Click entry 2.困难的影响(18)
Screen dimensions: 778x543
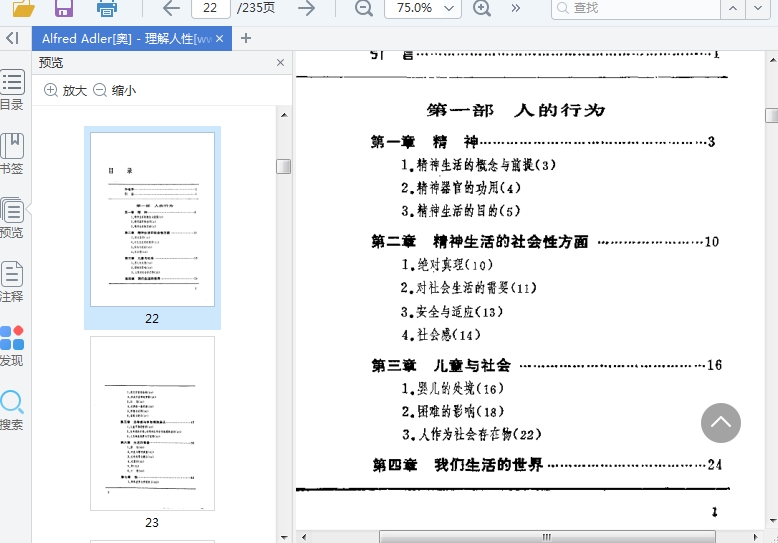[453, 411]
